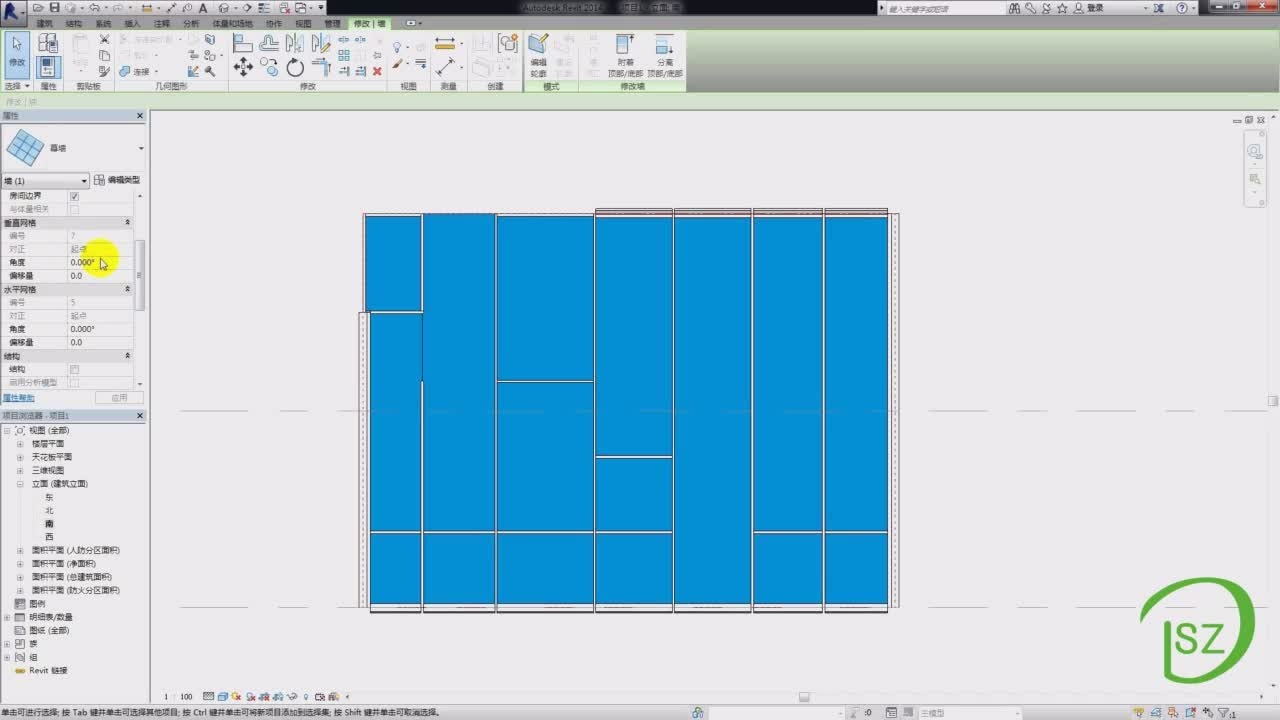1280x720 pixels.
Task: Open the Manage (管理) ribbon tab
Action: tap(332, 23)
